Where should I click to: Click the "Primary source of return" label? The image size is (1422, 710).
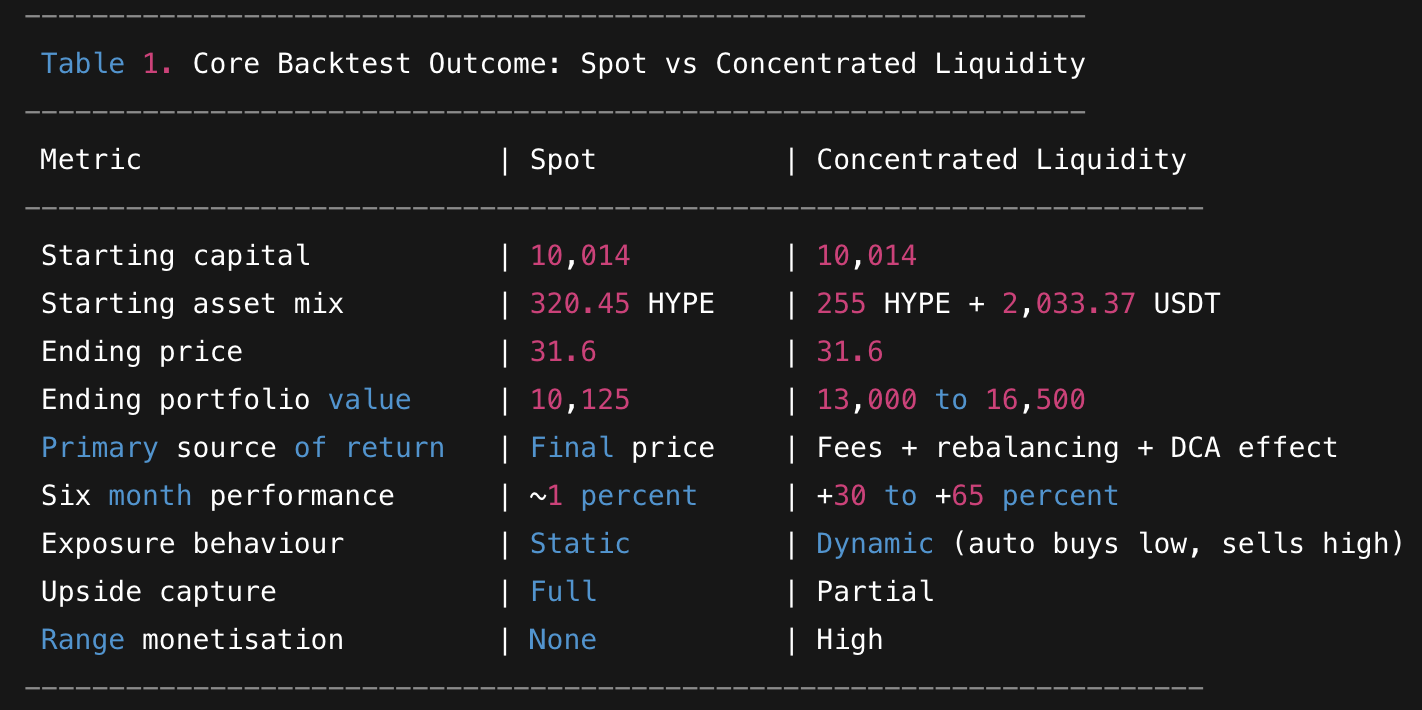click(x=242, y=448)
